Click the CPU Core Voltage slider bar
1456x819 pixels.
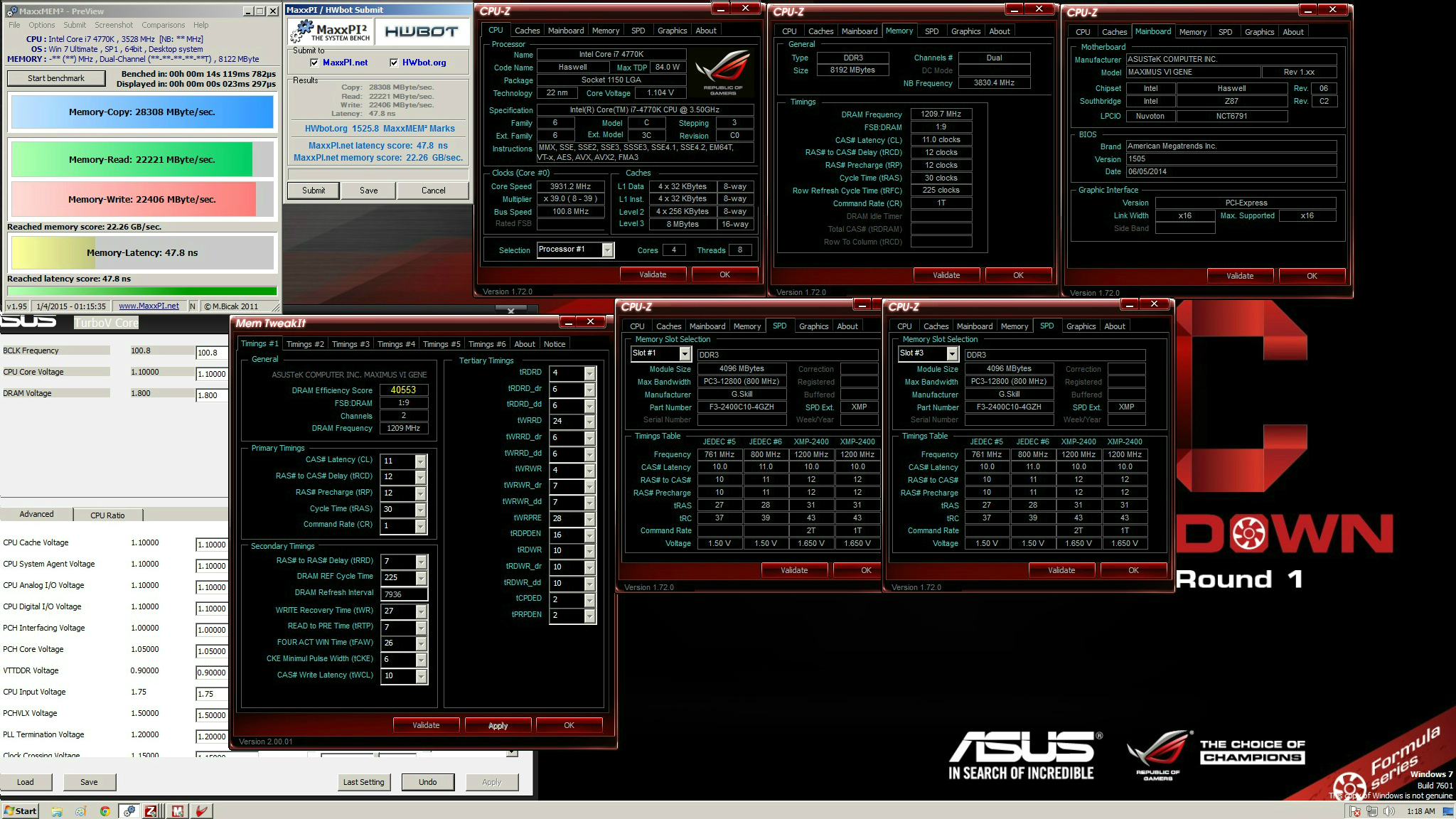pos(55,372)
